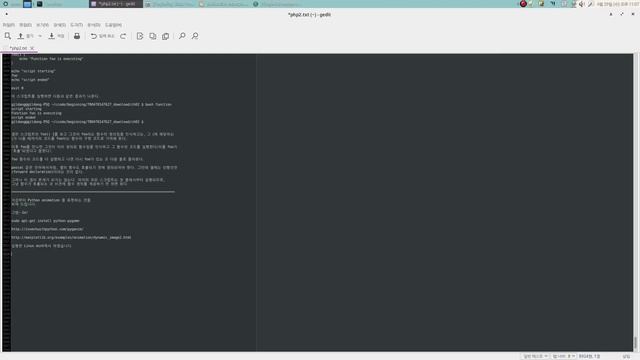Open the tab width dropdown in status bar
Image resolution: width=640 pixels, height=360 pixels.
pyautogui.click(x=563, y=356)
